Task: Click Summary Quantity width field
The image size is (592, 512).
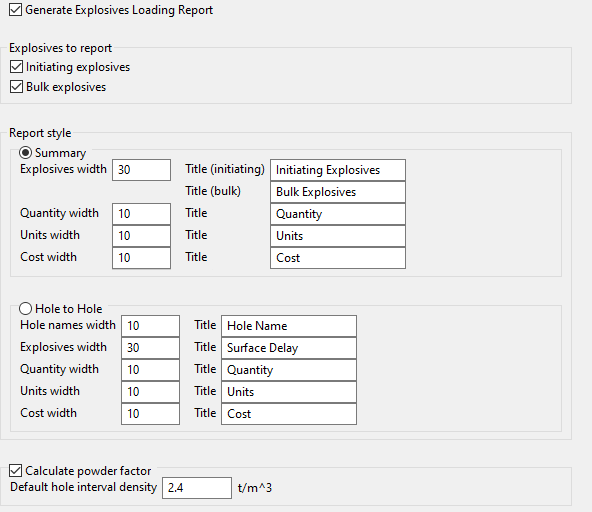Action: pyautogui.click(x=141, y=214)
